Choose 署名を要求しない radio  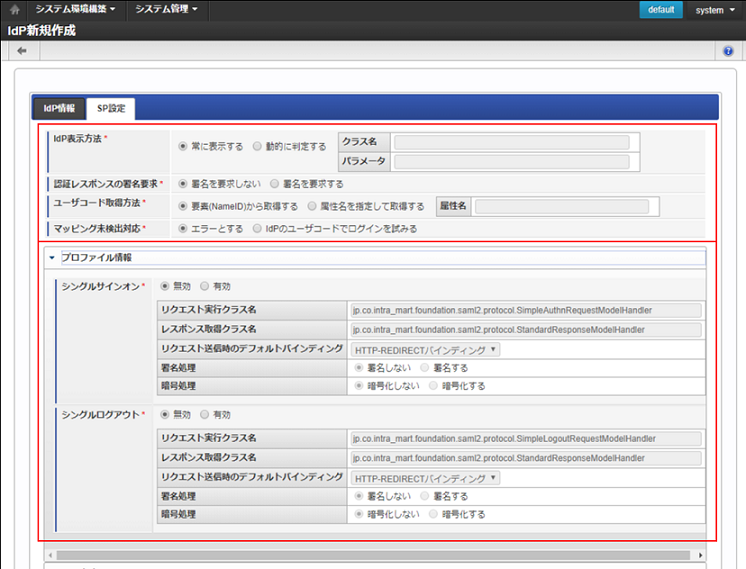tap(182, 183)
